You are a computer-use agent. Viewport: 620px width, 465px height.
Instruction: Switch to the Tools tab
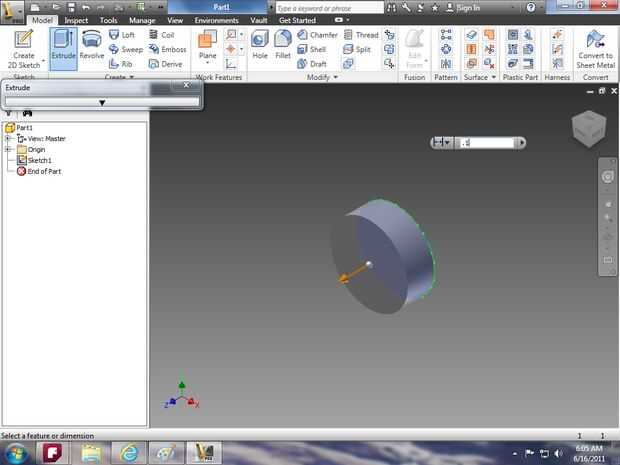click(x=108, y=20)
